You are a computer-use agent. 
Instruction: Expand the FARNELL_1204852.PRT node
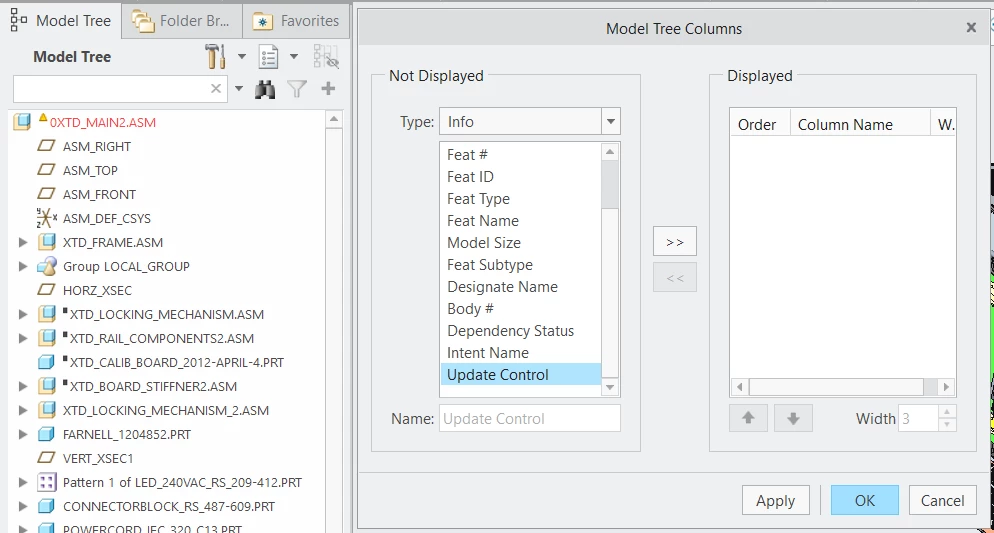point(23,434)
